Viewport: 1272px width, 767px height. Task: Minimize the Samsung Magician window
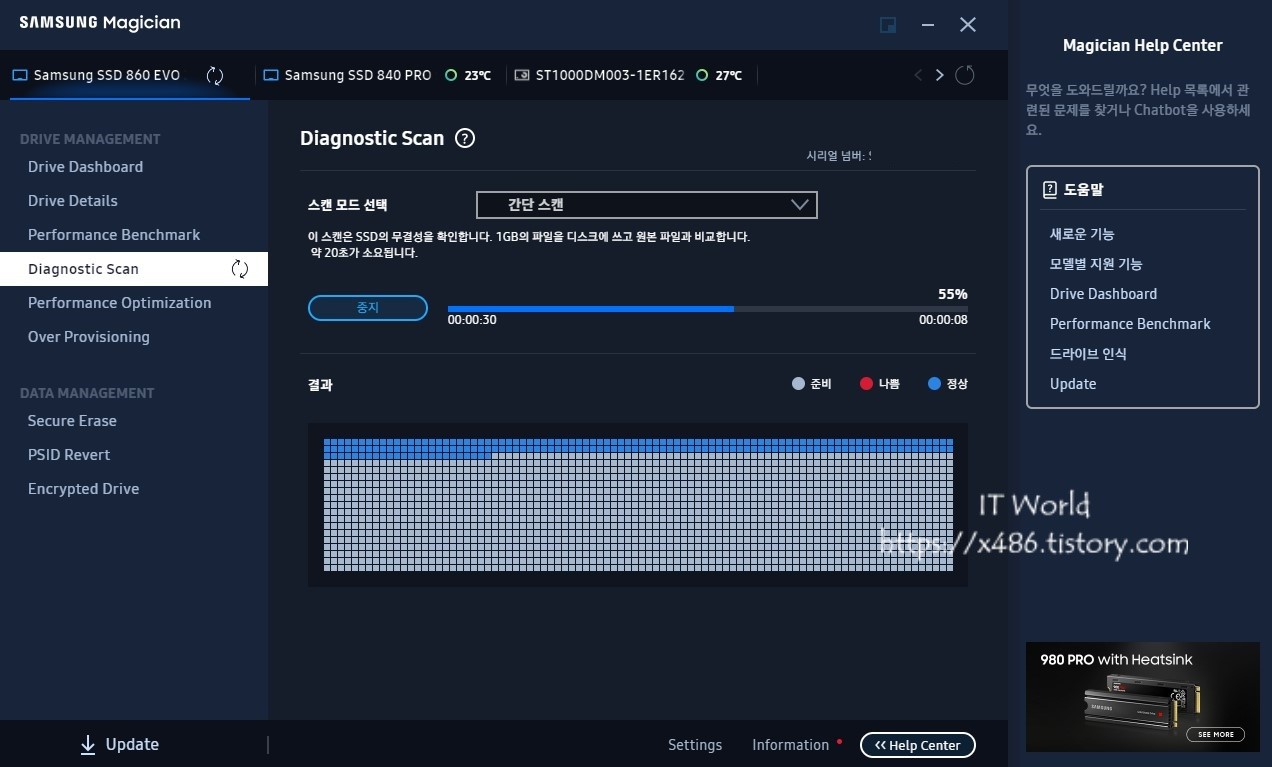click(929, 25)
